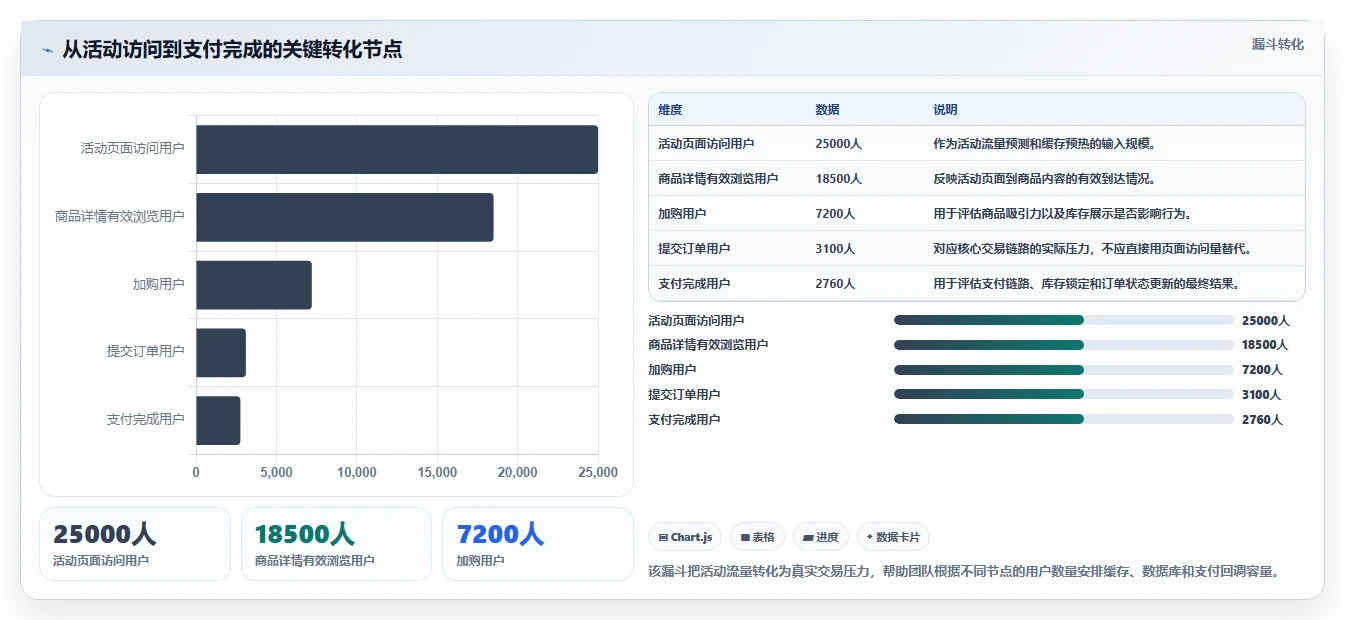Select the 表格 chip label
The image size is (1345, 620).
click(x=763, y=537)
